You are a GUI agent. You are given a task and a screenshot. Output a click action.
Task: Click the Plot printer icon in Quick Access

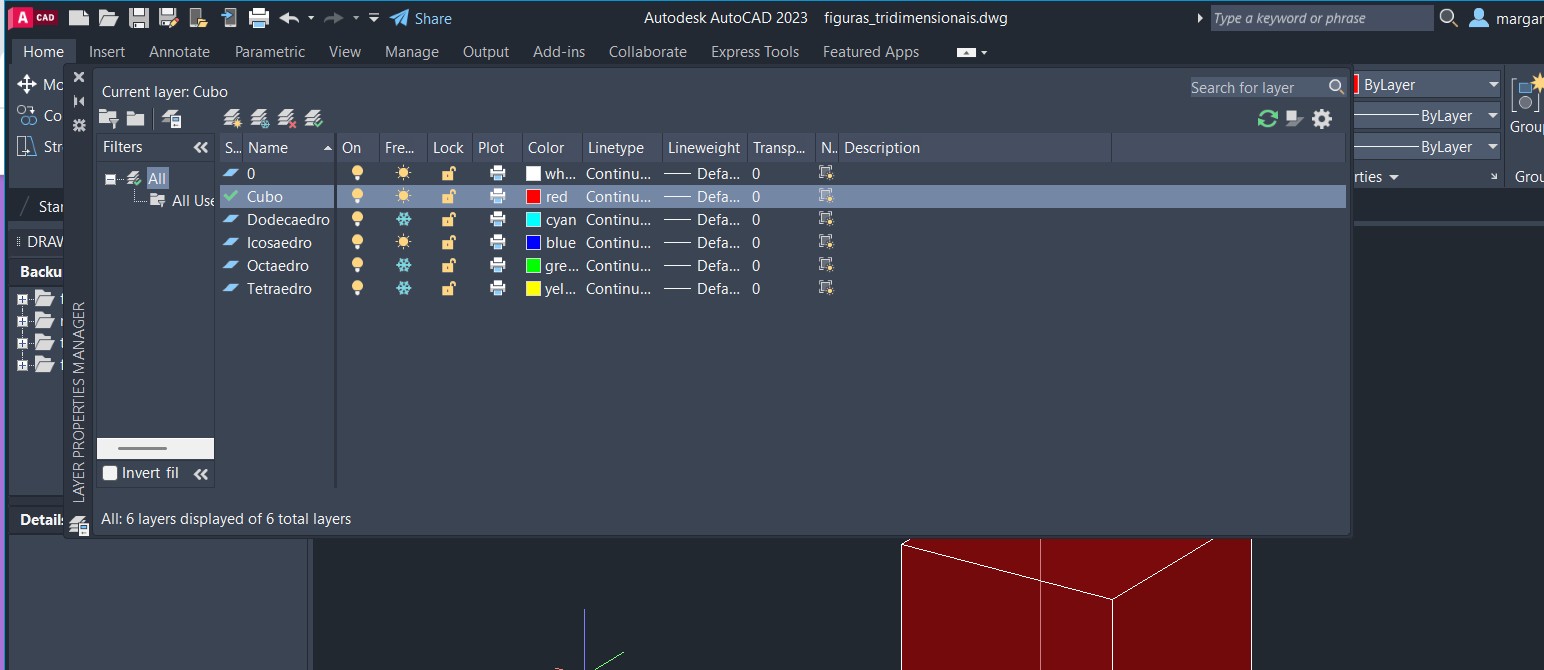tap(259, 18)
